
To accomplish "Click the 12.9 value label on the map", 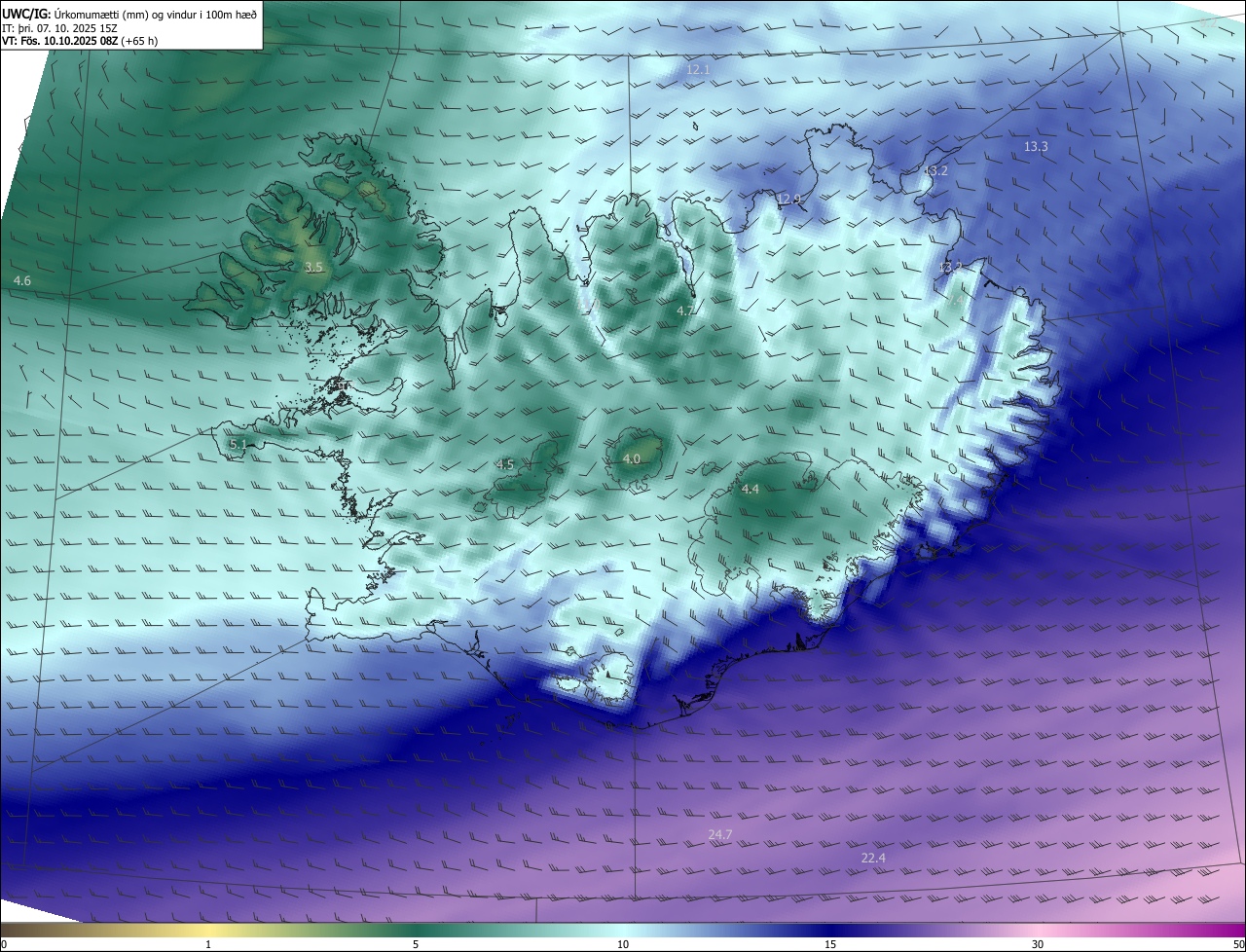I will pos(788,200).
